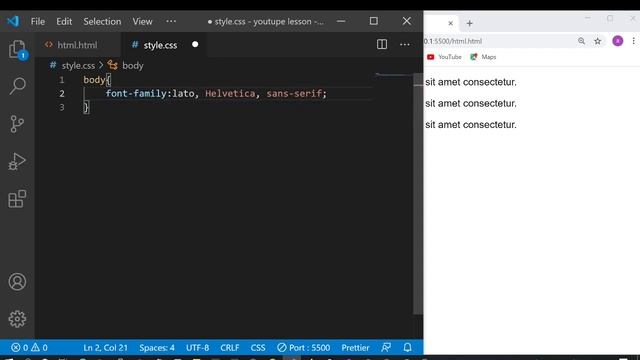This screenshot has height=360, width=640.
Task: Click the body selector on line 1
Action: click(94, 80)
